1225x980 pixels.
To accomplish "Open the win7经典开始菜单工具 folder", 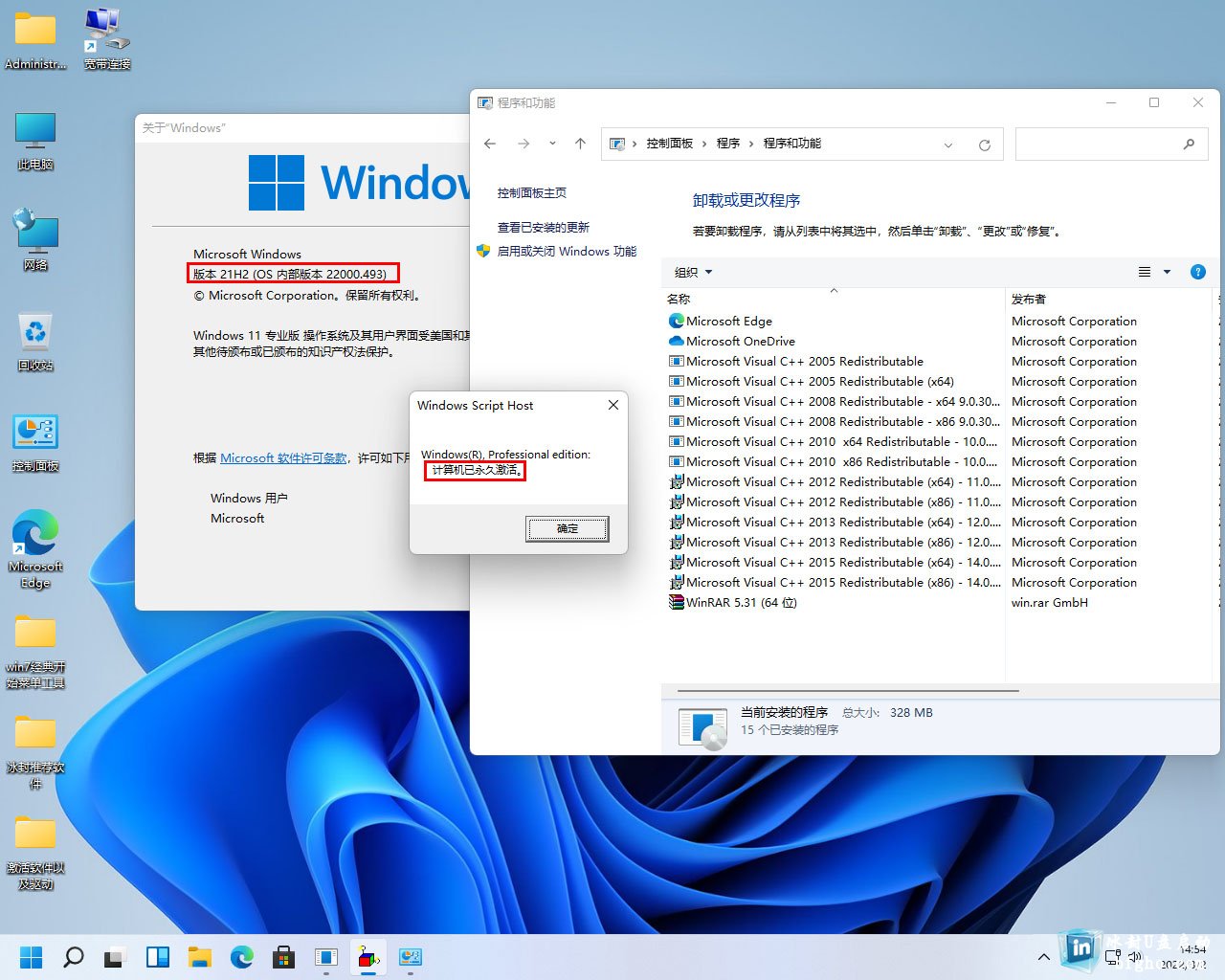I will [x=35, y=652].
